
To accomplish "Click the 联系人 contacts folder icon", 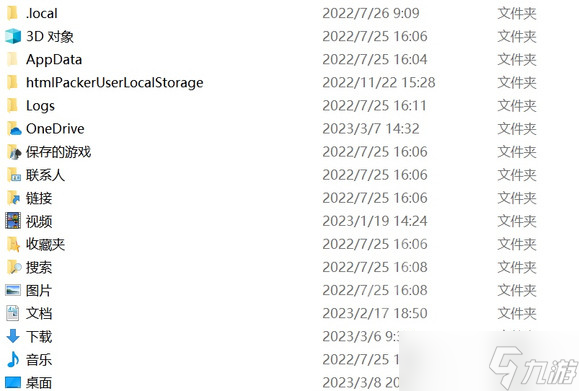I will click(14, 175).
